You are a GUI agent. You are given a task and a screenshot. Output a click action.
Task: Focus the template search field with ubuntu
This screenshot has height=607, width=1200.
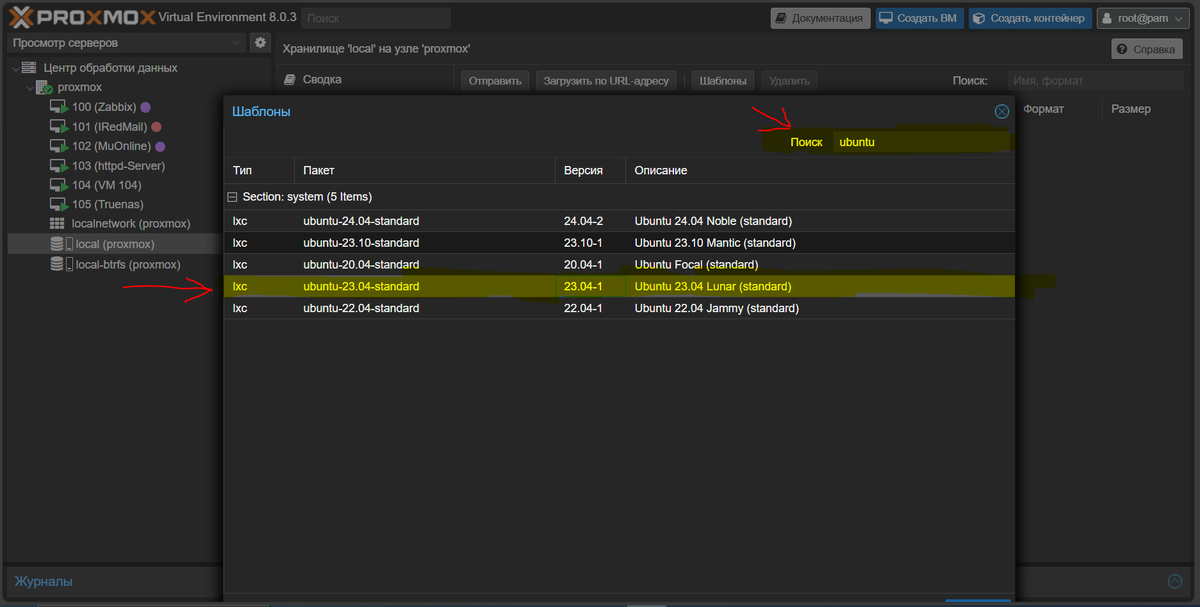920,142
